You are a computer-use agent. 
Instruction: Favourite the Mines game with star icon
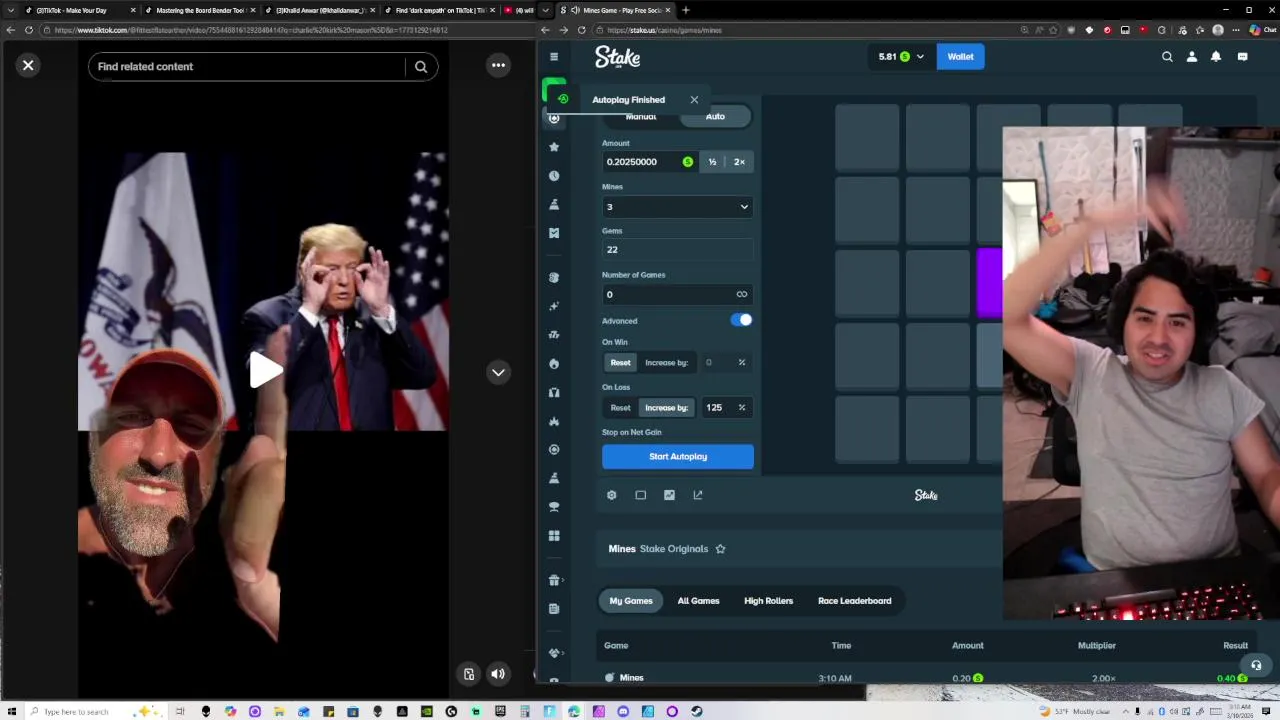tap(720, 549)
